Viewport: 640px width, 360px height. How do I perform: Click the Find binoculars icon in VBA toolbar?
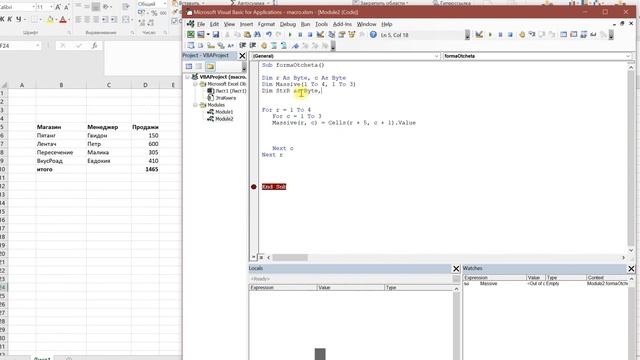(258, 35)
